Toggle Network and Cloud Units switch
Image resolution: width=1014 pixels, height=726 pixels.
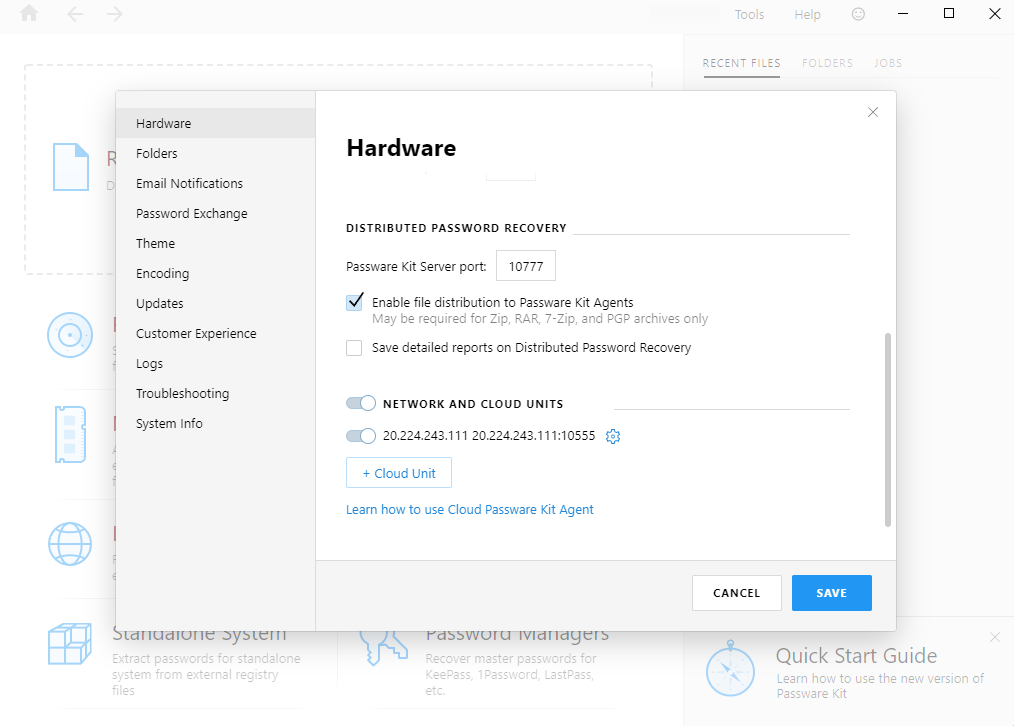(361, 403)
